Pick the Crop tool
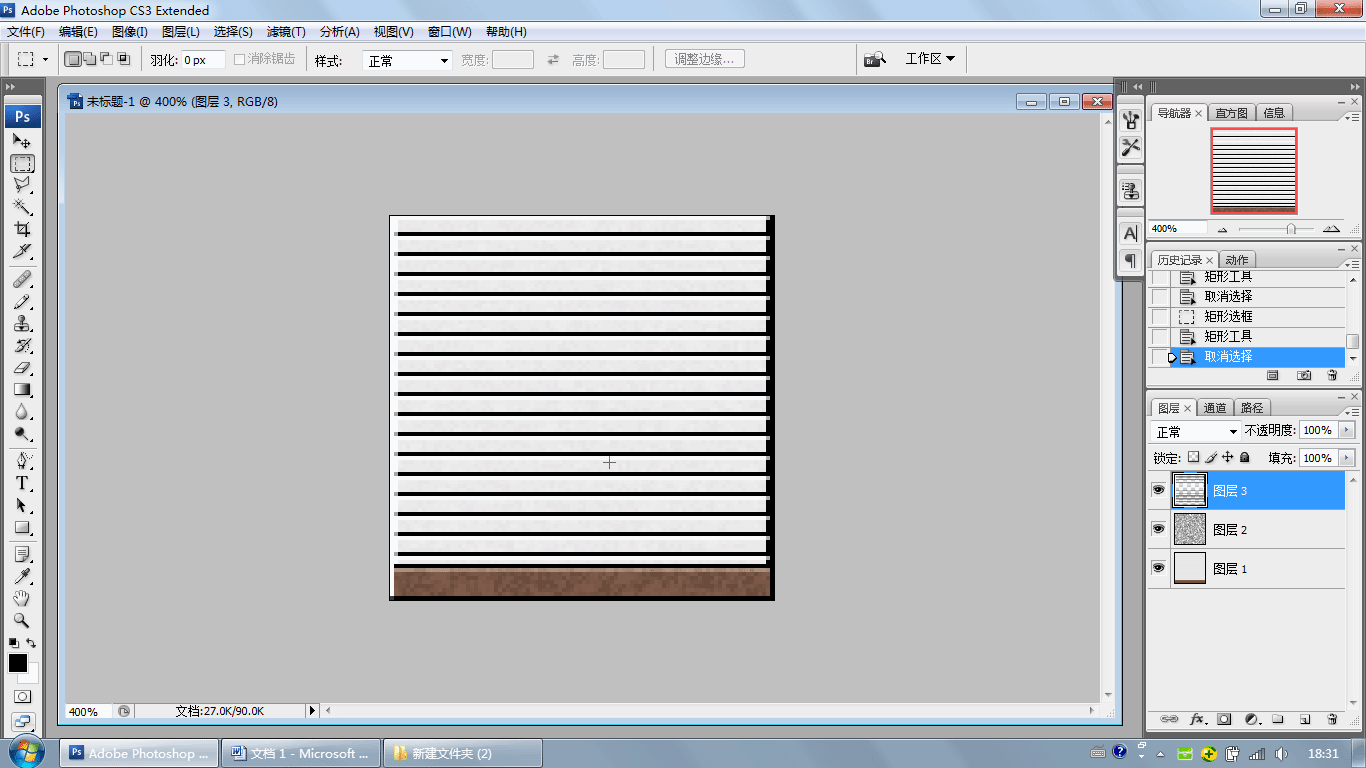This screenshot has width=1366, height=768. (x=22, y=229)
